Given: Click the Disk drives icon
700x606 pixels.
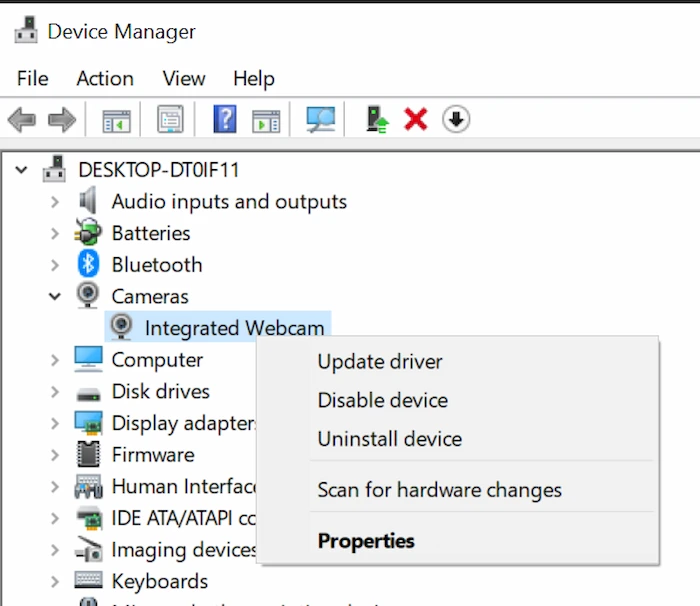Looking at the screenshot, I should click(x=88, y=394).
